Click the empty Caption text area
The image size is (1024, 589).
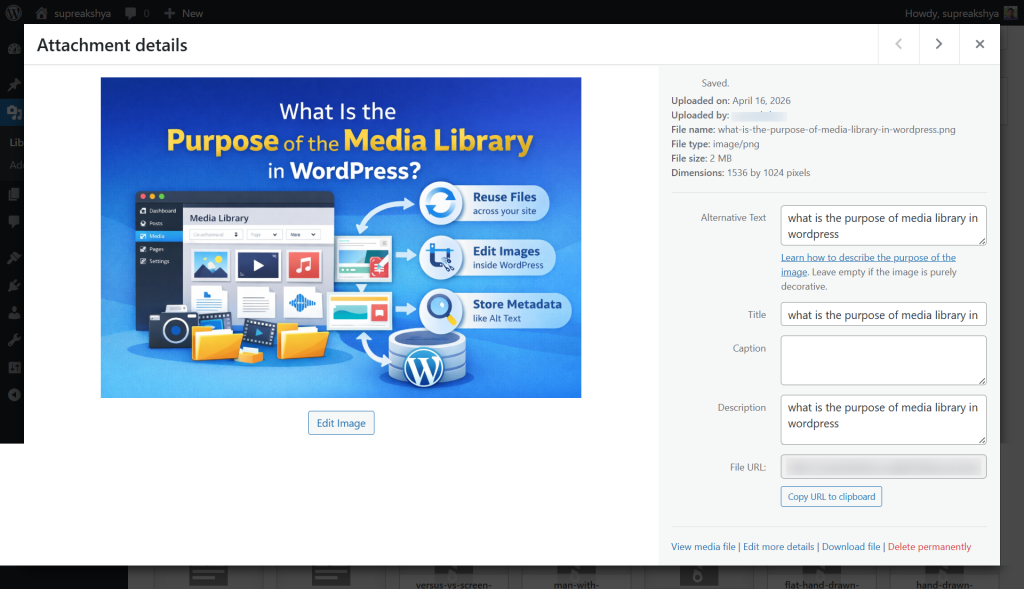tap(882, 360)
